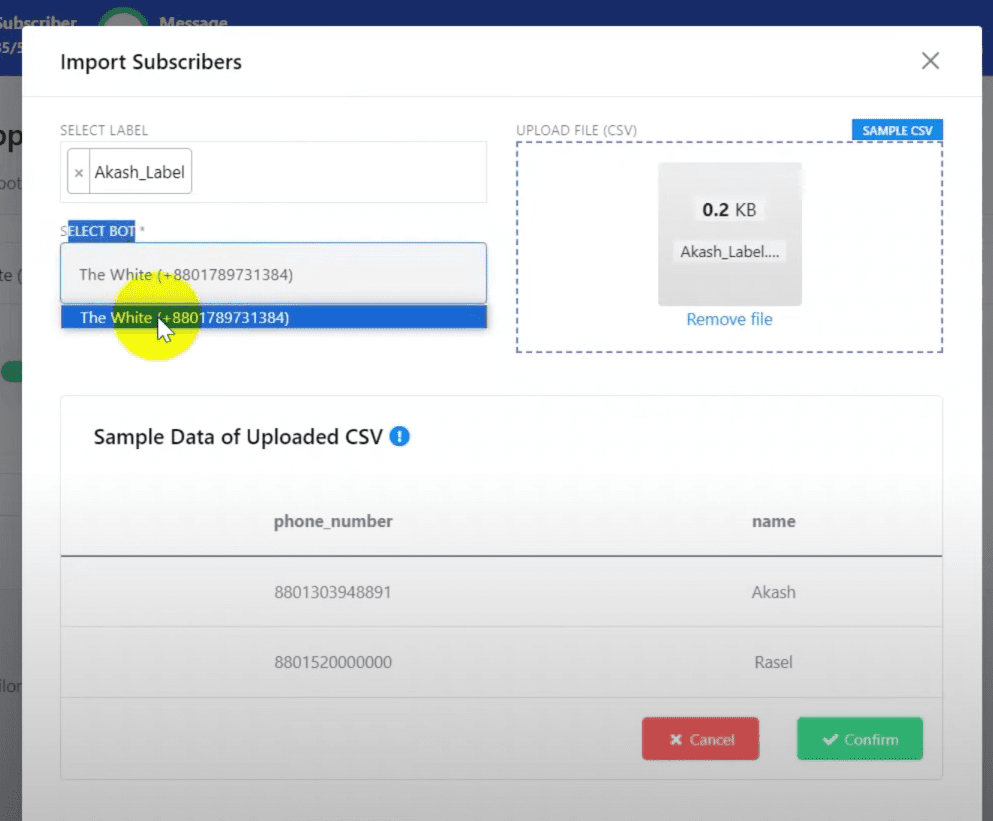
Task: Click the 0.2 KB file size label
Action: (x=729, y=210)
